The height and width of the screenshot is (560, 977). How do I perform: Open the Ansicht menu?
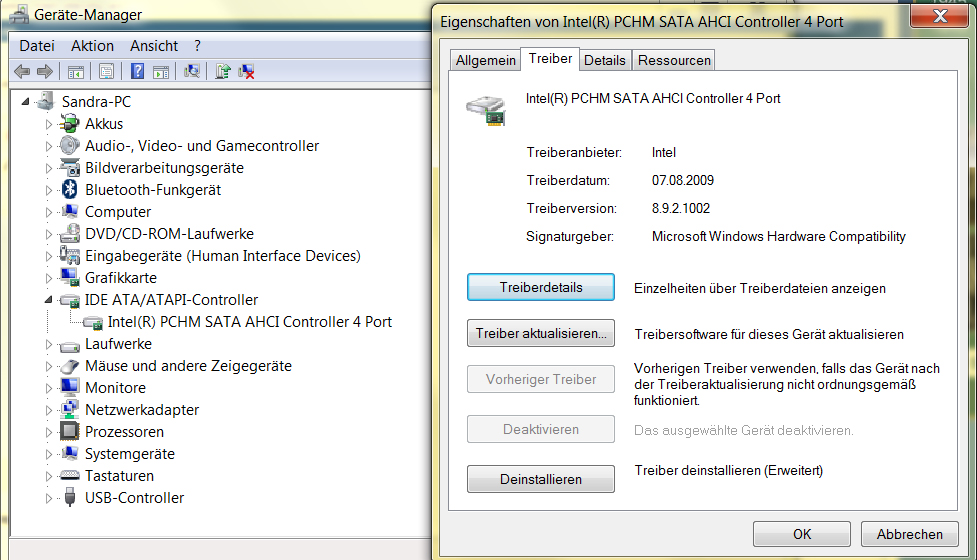154,46
